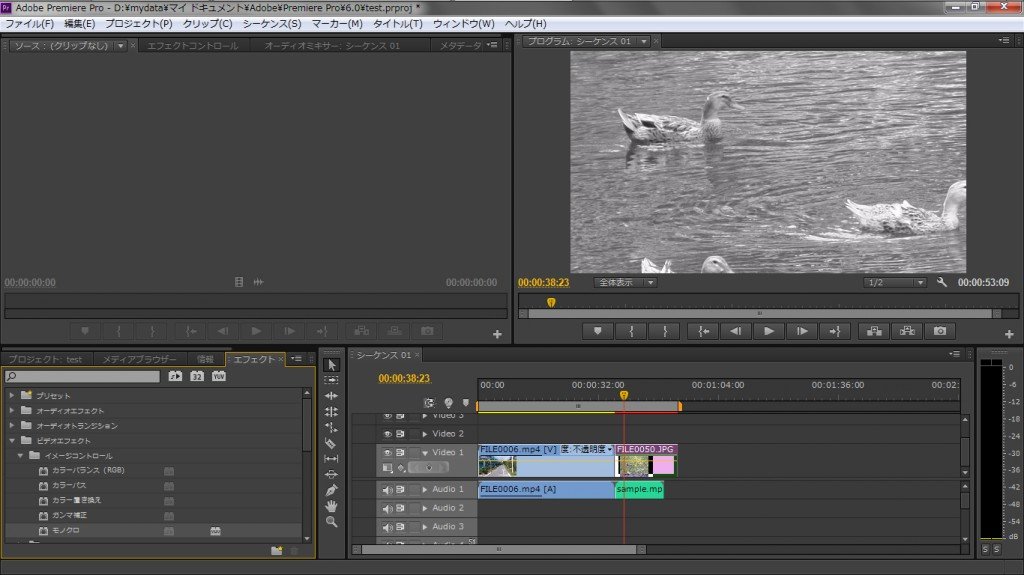Expand Audio 3 track triangle
This screenshot has height=575, width=1024.
(x=425, y=527)
